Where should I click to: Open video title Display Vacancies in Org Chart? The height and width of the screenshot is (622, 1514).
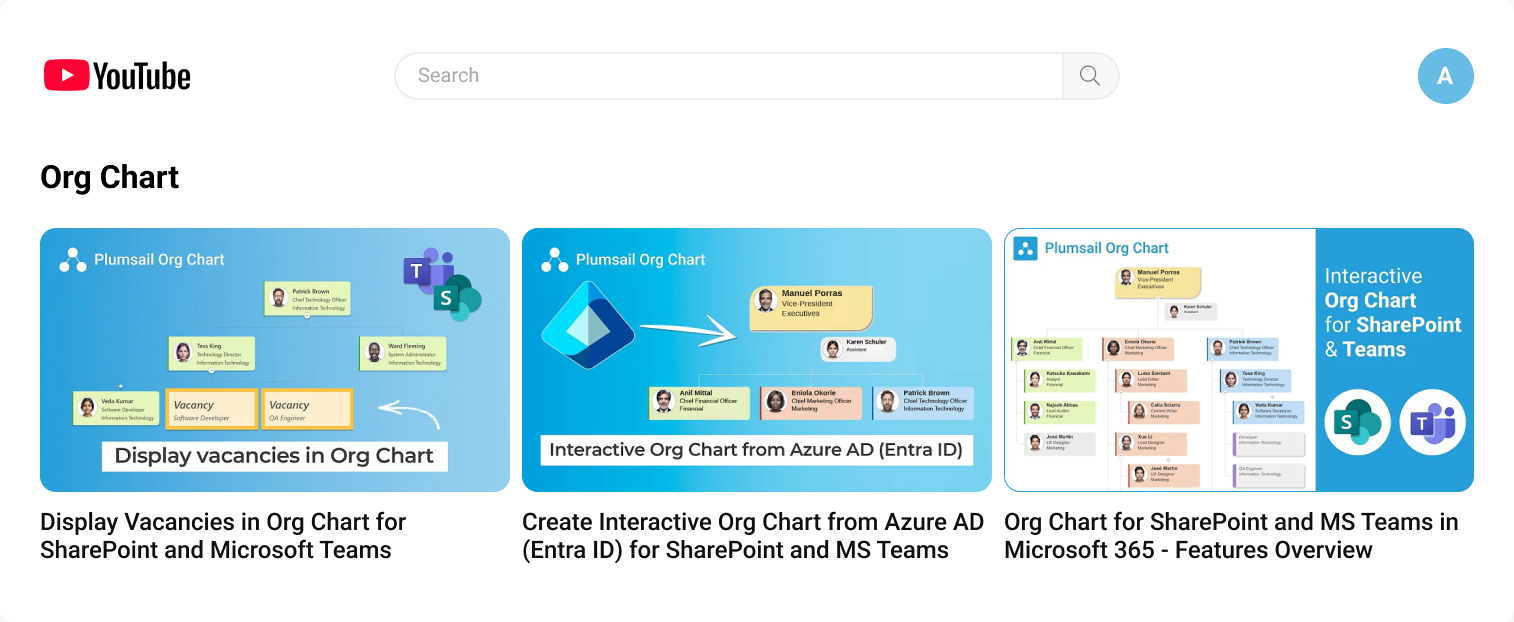click(223, 536)
